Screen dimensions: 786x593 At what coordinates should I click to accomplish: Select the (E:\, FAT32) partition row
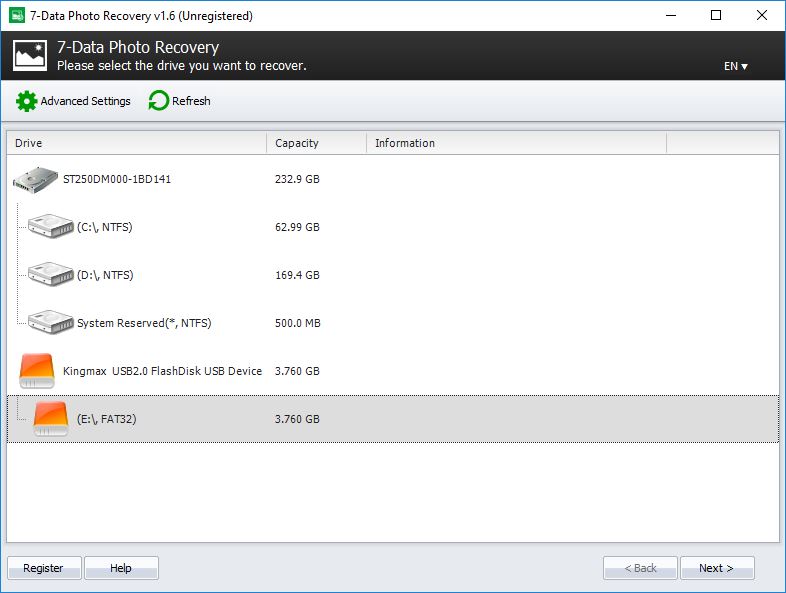393,419
